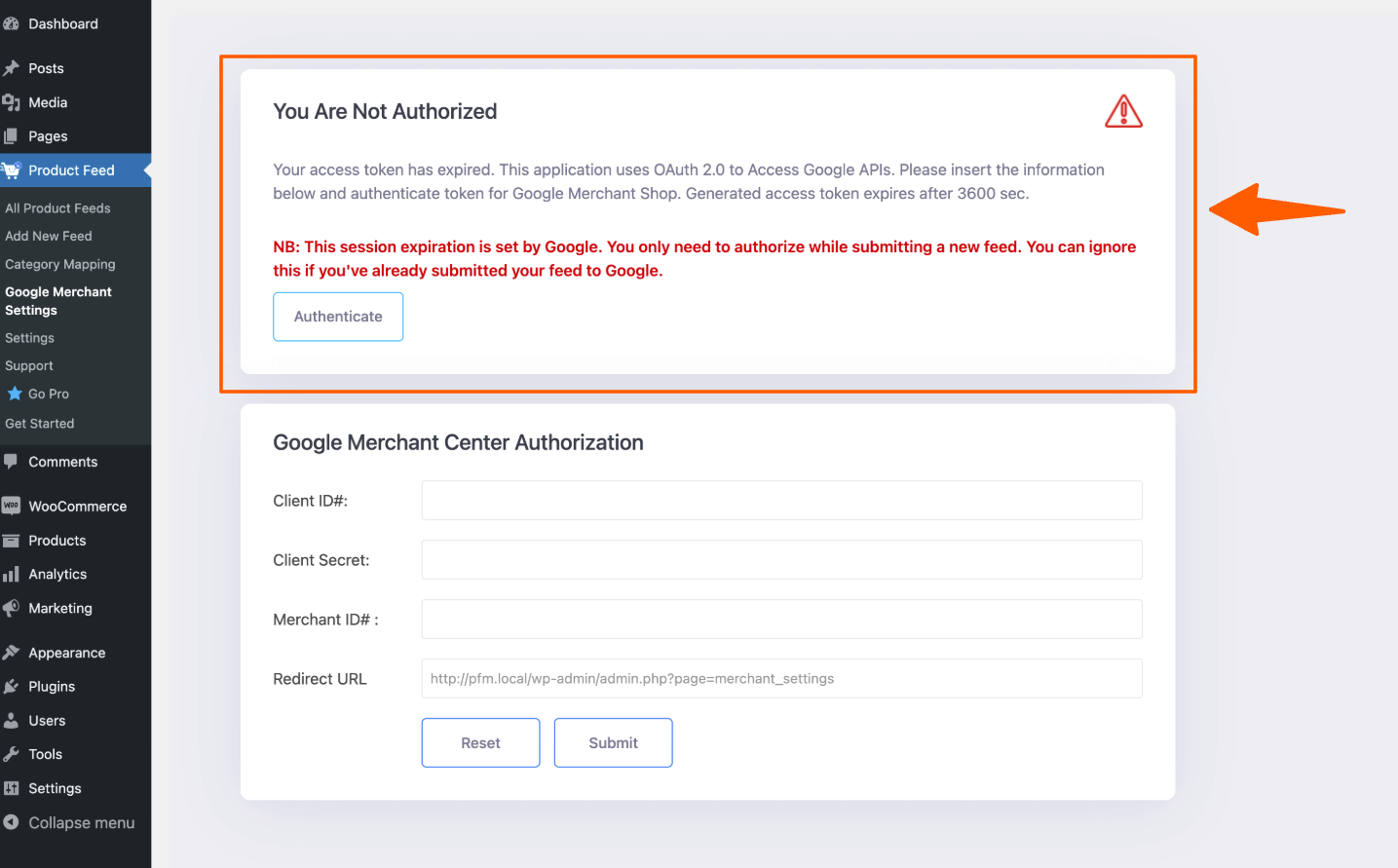Click the Settings sliders icon at bottom
This screenshot has width=1398, height=868.
(11, 788)
